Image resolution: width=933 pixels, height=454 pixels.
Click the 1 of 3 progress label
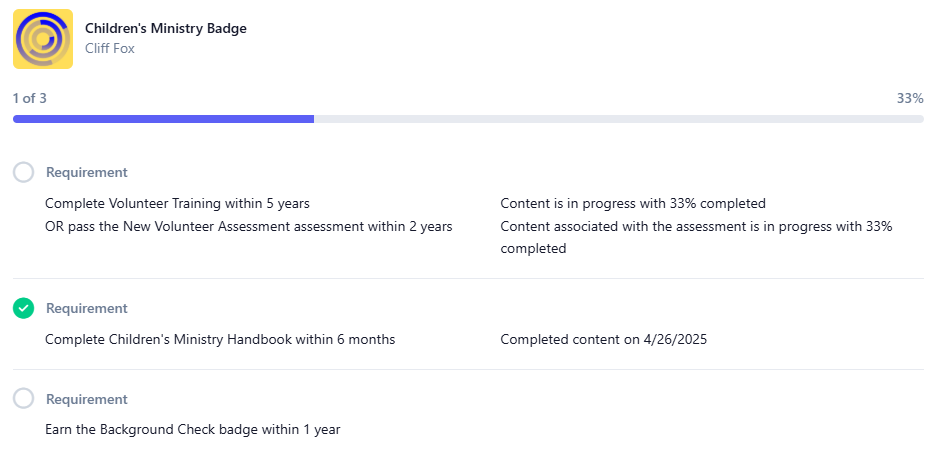(x=30, y=98)
